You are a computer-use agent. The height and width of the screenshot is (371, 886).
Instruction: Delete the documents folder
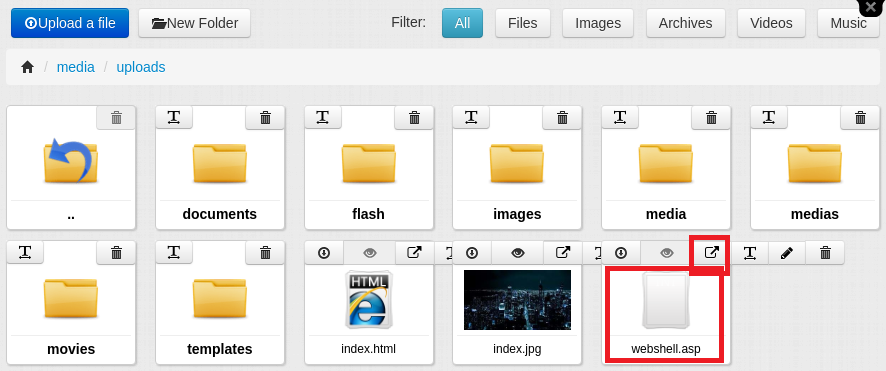click(x=265, y=117)
